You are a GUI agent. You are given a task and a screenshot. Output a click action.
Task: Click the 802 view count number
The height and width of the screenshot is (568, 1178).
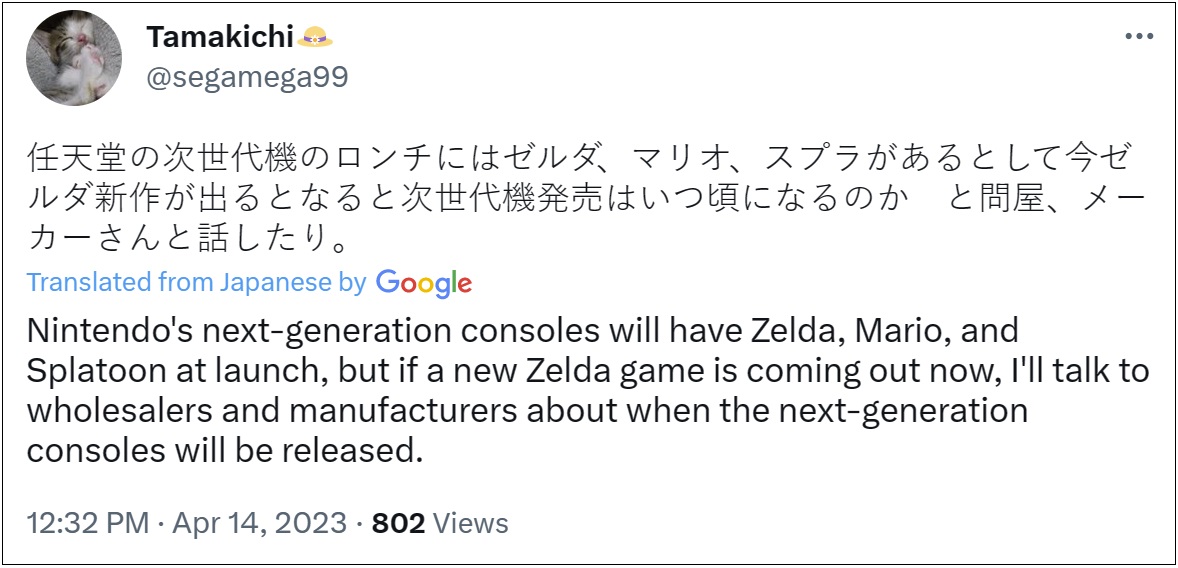[398, 523]
